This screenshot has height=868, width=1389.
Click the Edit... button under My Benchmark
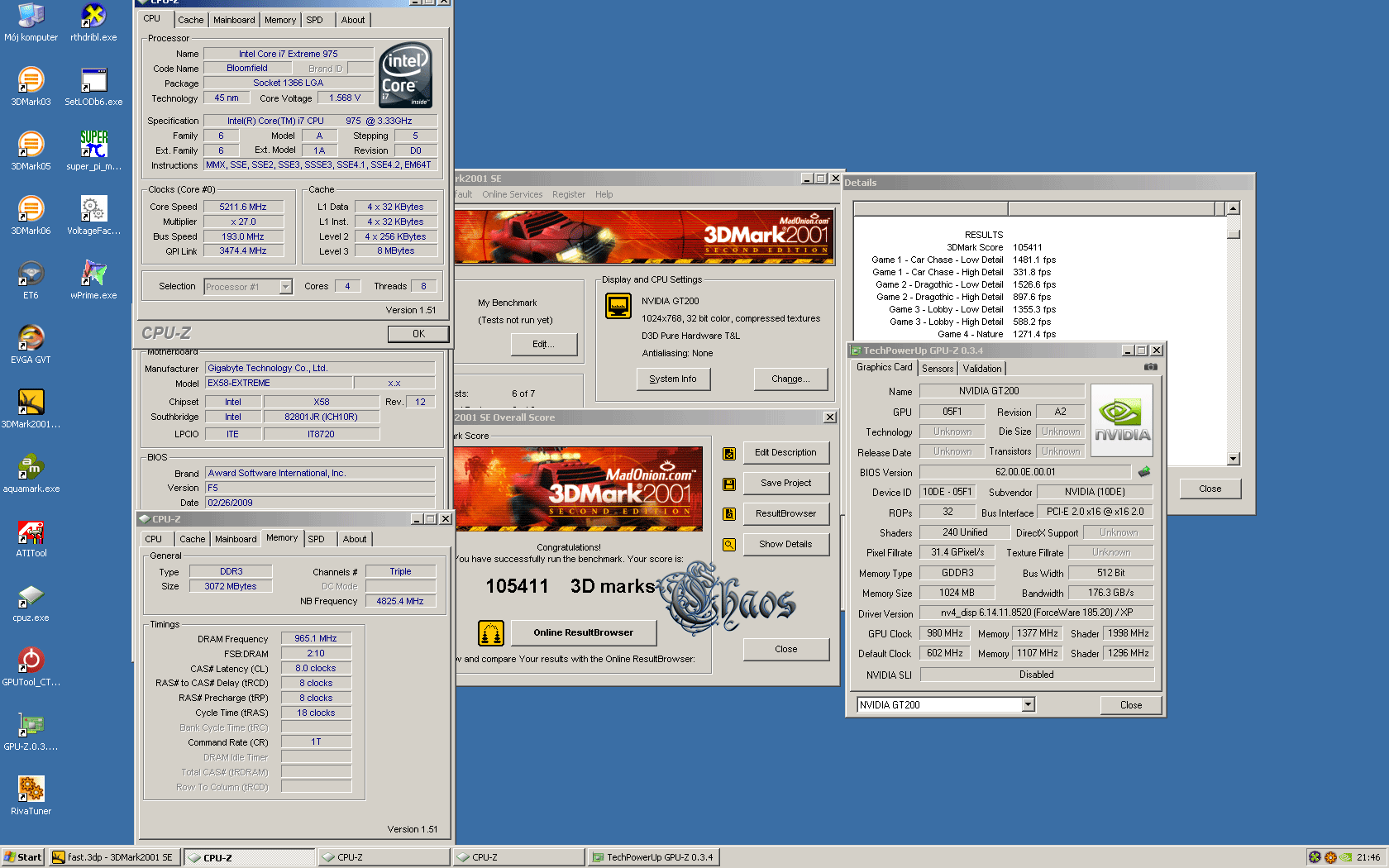(543, 345)
